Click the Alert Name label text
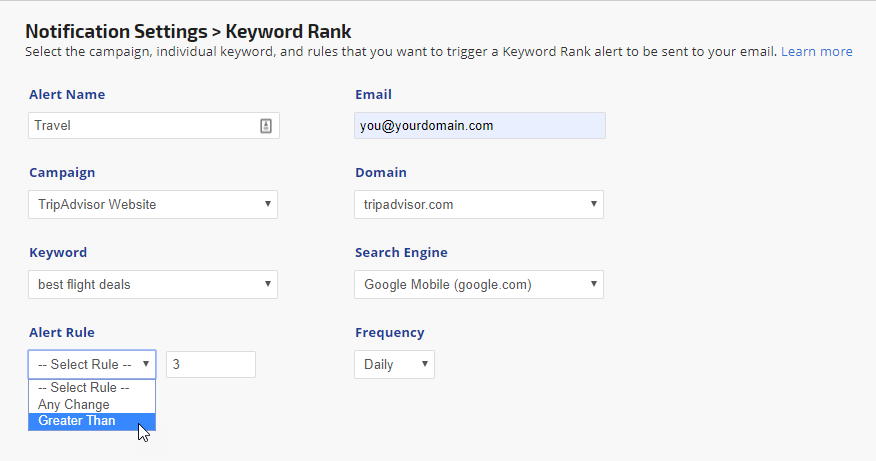 click(x=67, y=95)
